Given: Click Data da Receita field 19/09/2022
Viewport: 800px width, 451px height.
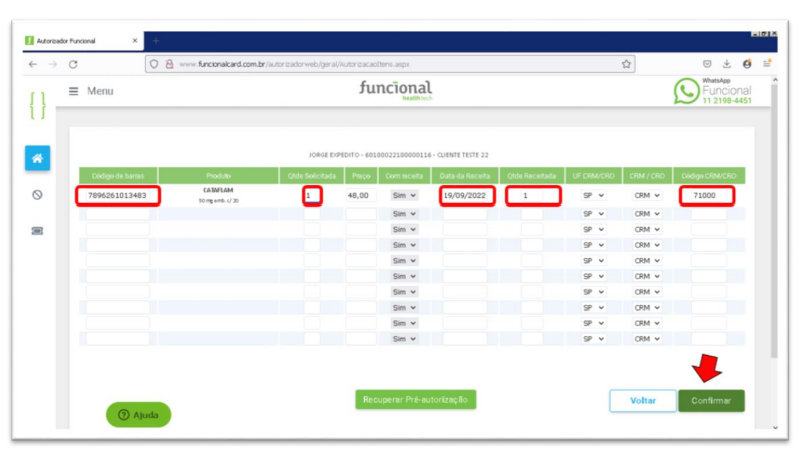Looking at the screenshot, I should [466, 195].
